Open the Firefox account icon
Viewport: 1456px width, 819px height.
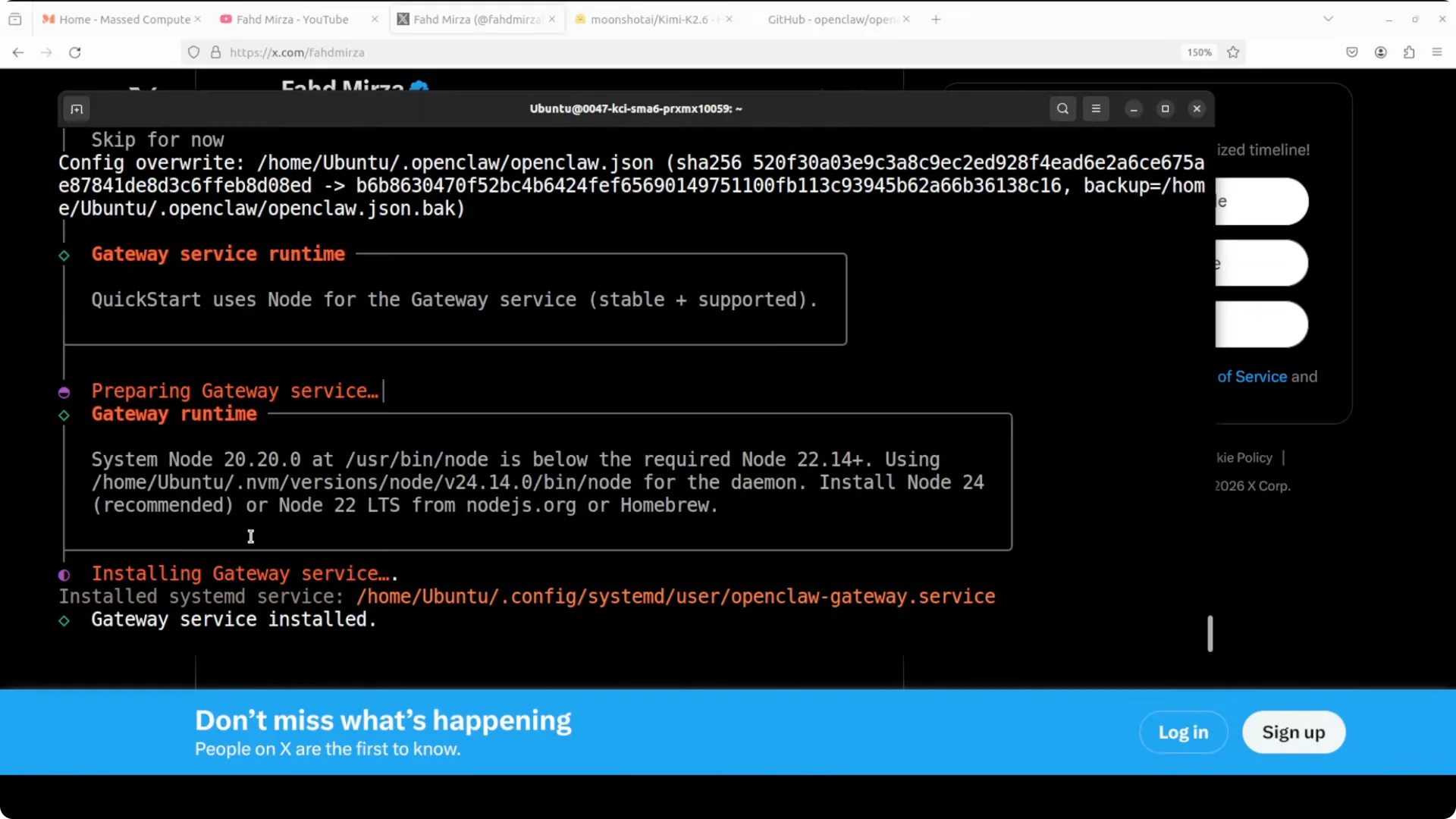point(1380,52)
